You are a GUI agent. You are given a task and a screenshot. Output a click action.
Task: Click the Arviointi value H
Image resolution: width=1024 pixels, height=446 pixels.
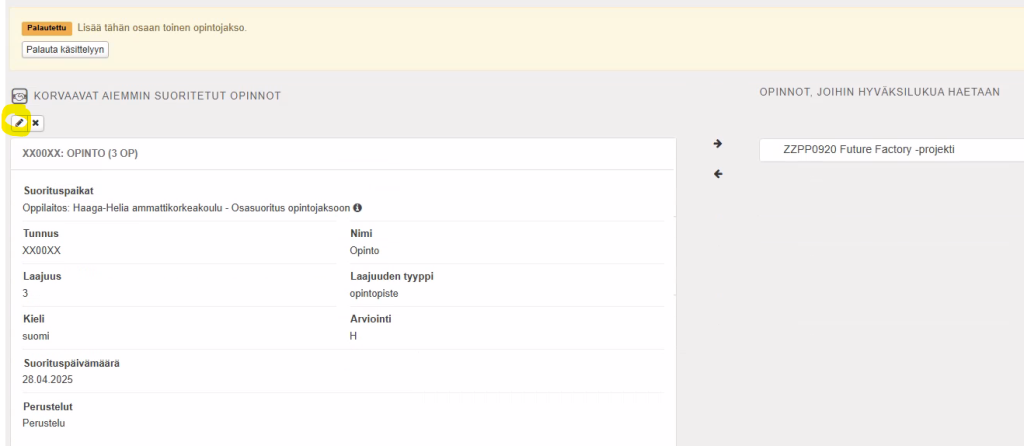pos(353,336)
